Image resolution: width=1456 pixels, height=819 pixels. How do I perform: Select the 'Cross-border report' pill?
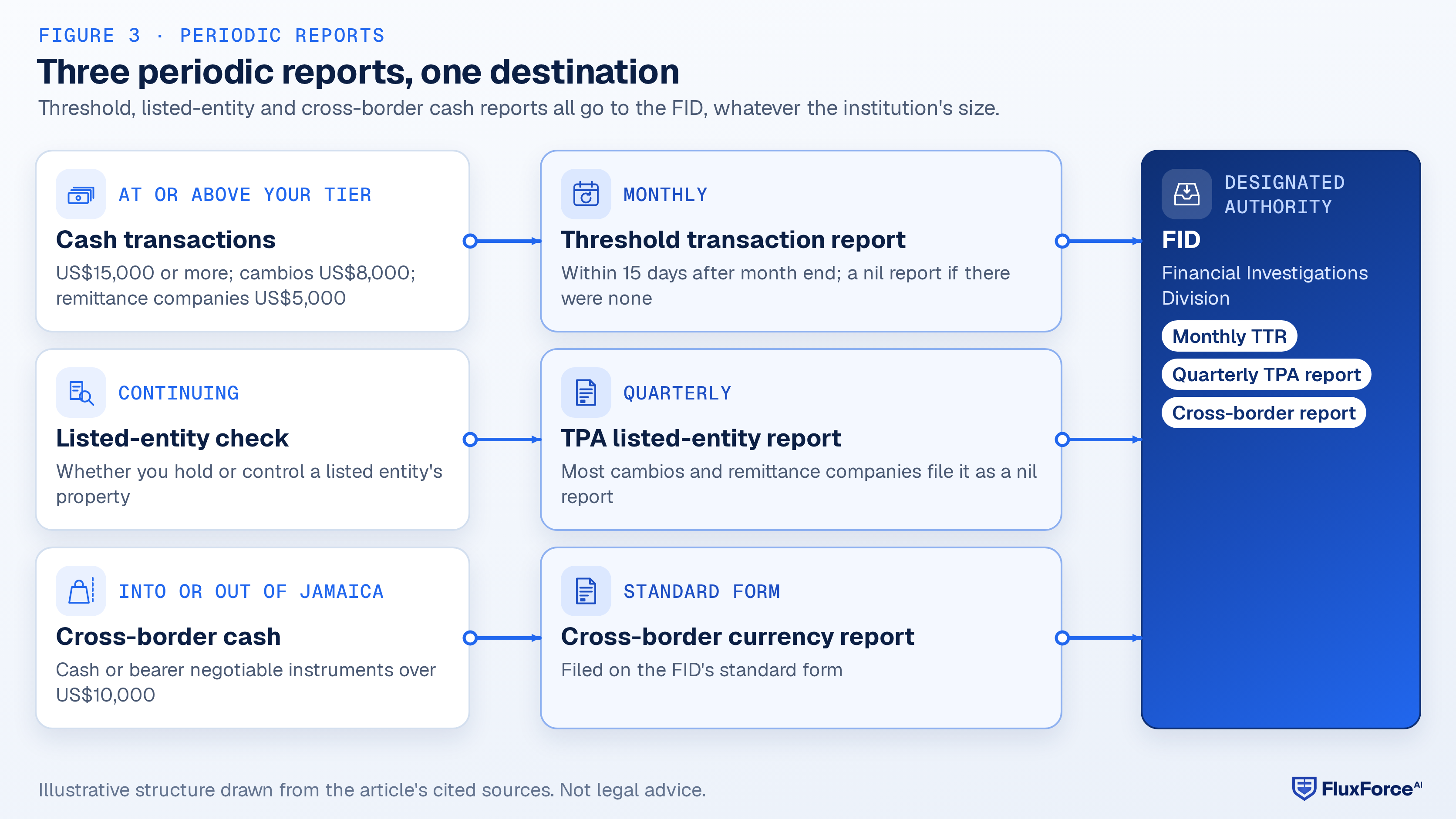[x=1263, y=413]
